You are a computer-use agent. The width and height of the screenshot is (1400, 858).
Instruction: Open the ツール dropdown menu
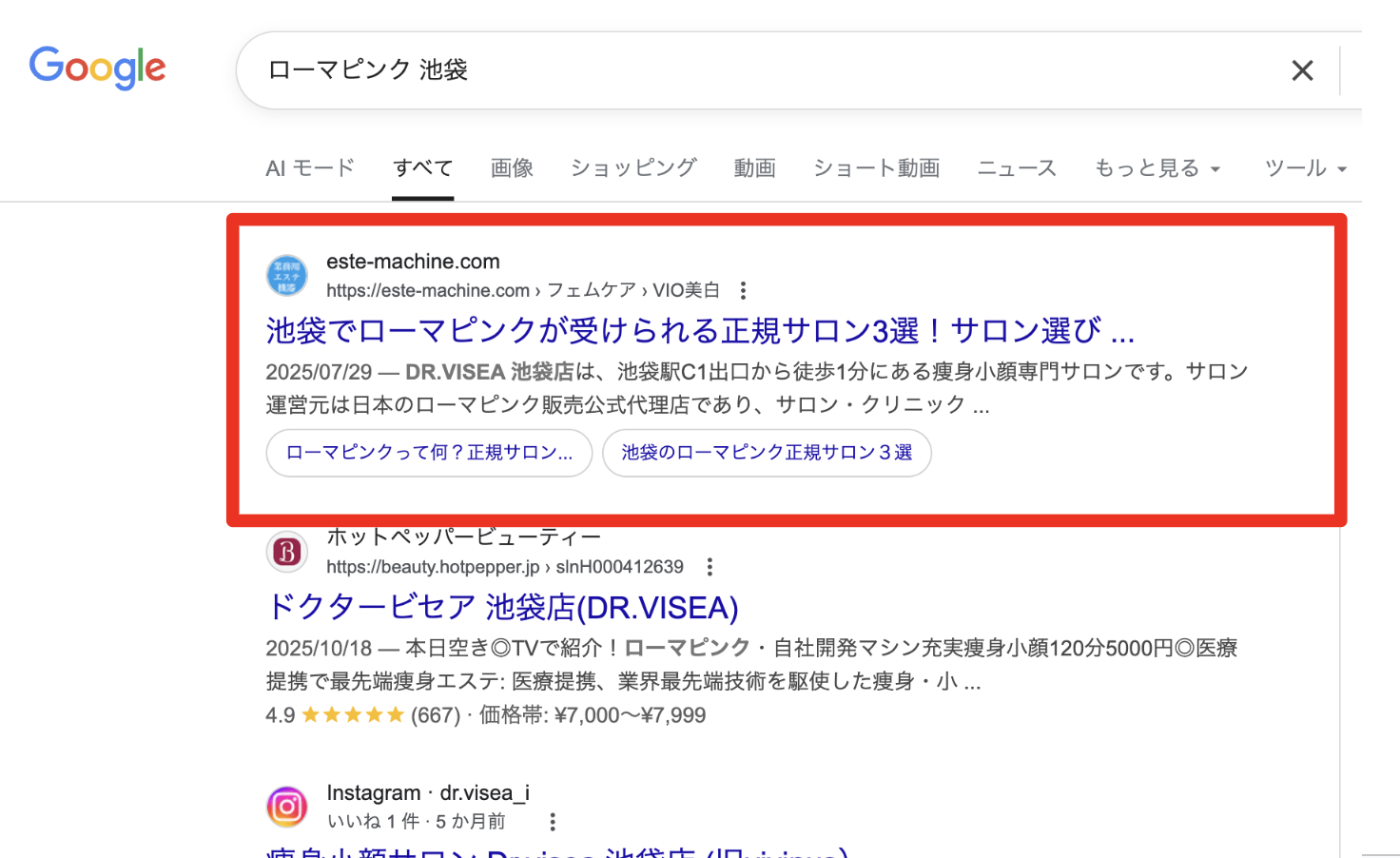[1305, 168]
